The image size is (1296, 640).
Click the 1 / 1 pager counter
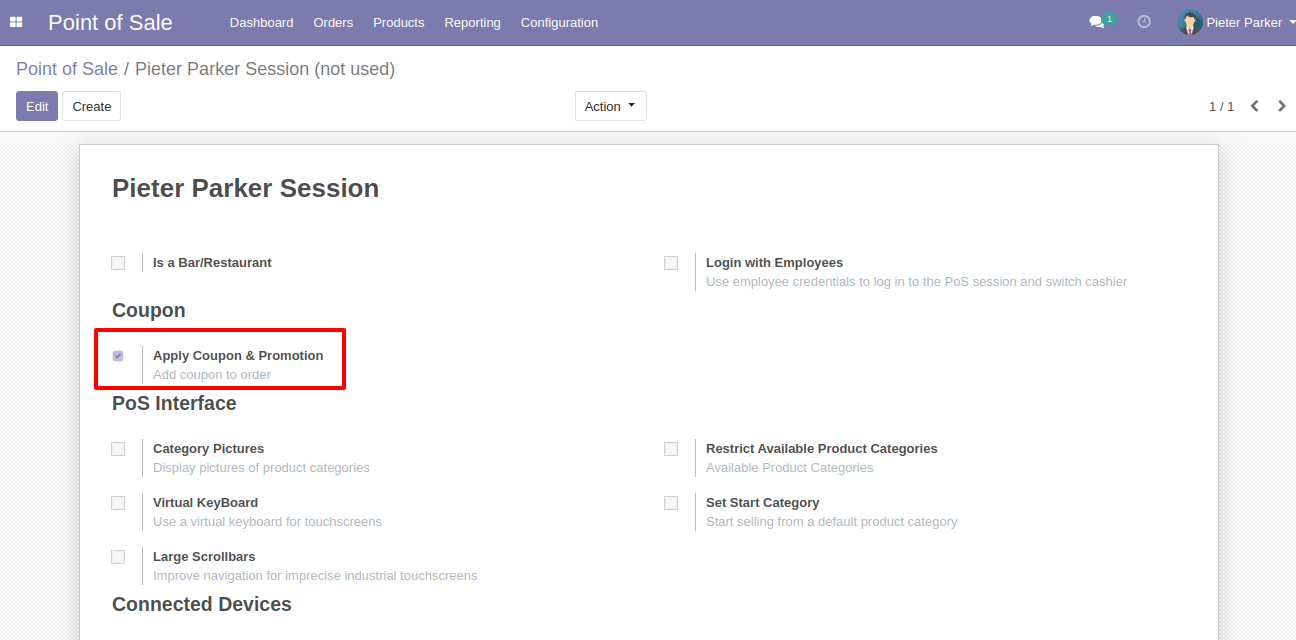point(1221,106)
